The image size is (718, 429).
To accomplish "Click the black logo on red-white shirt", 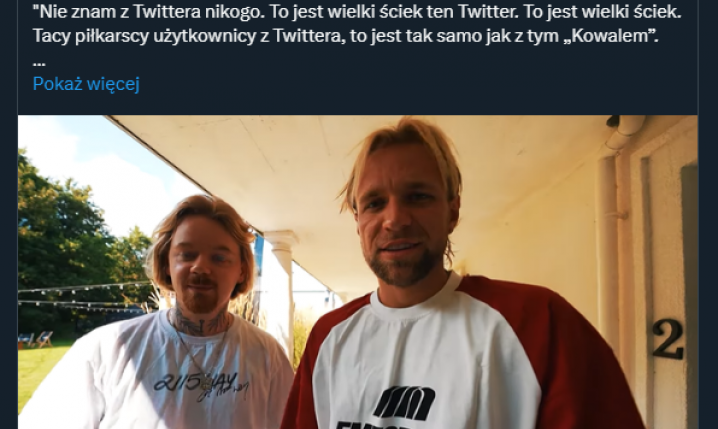I will [x=403, y=403].
